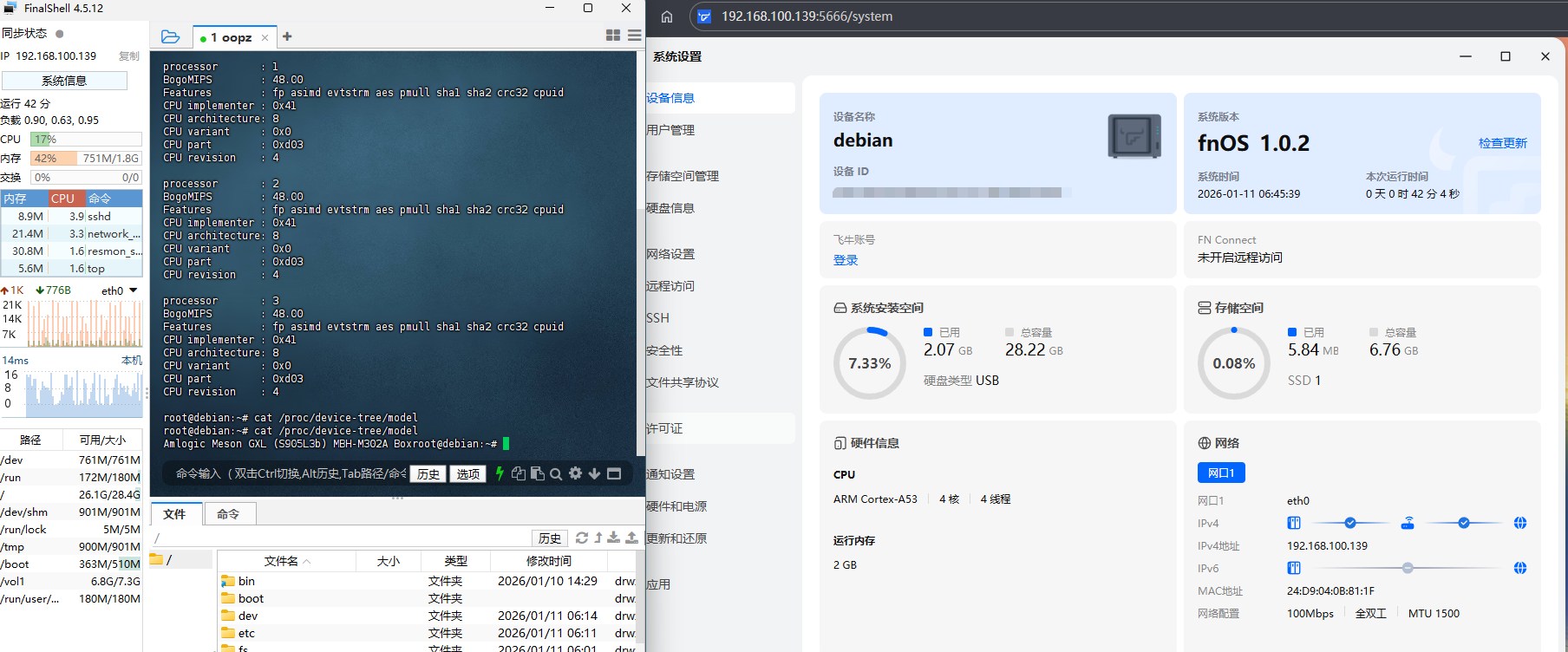Select the boot folder row

[x=427, y=598]
